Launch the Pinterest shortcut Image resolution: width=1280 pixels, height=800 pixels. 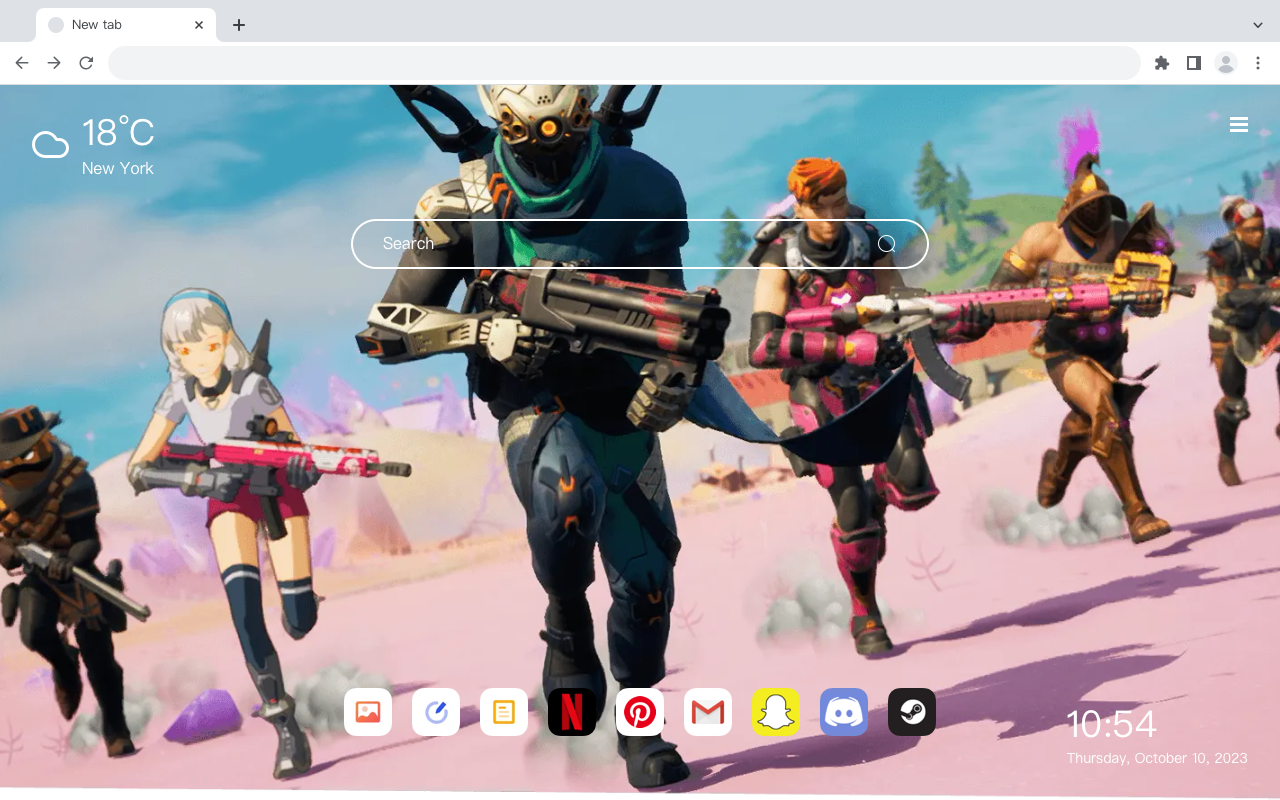640,712
